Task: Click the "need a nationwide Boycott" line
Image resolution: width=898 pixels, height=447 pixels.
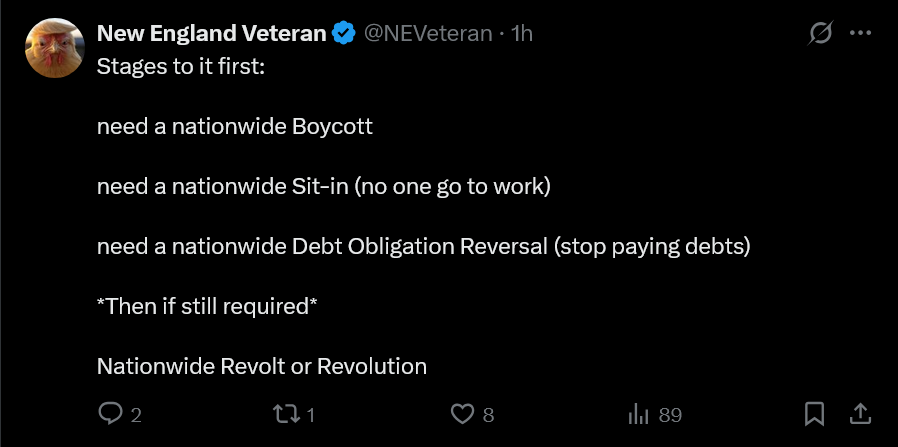Action: (x=235, y=127)
